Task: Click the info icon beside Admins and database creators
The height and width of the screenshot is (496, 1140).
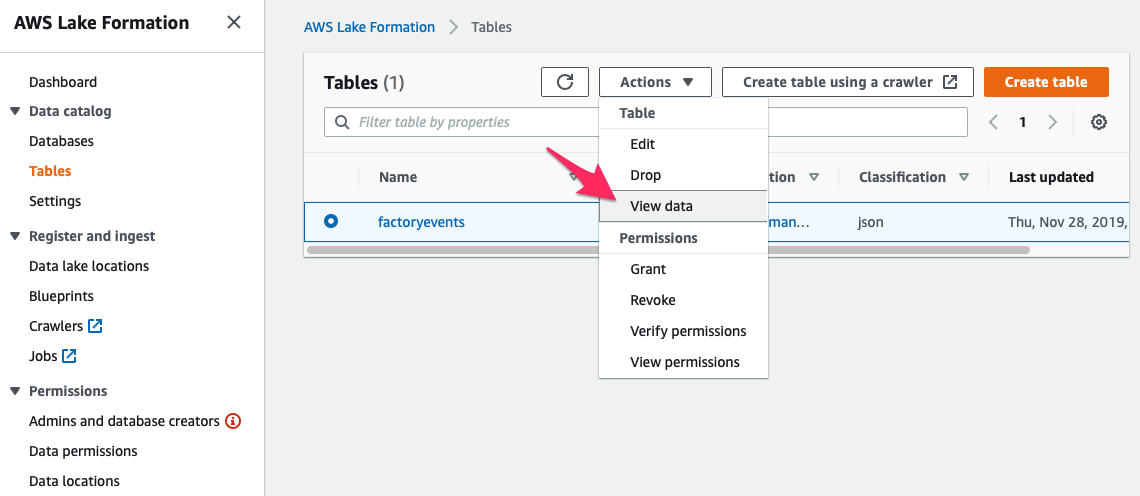Action: [233, 421]
